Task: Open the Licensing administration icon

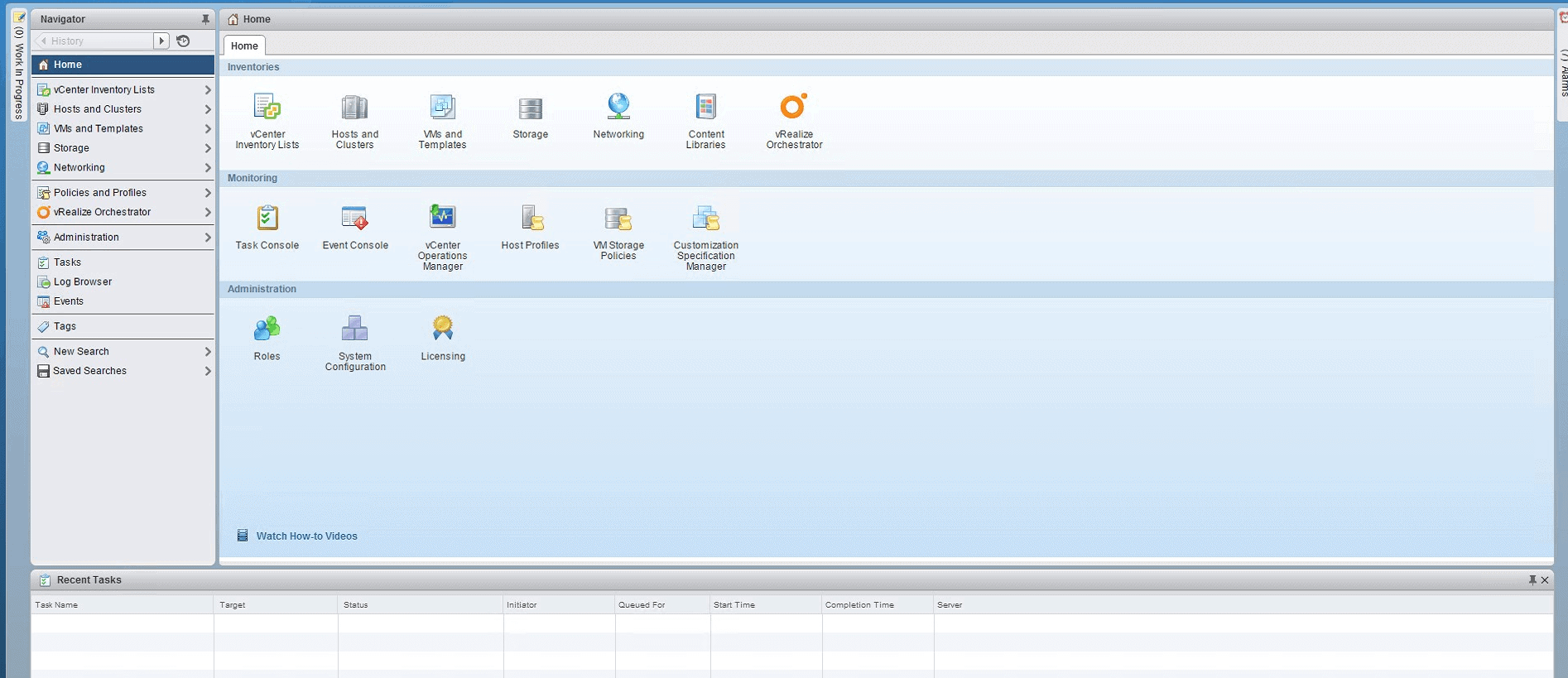Action: point(442,329)
